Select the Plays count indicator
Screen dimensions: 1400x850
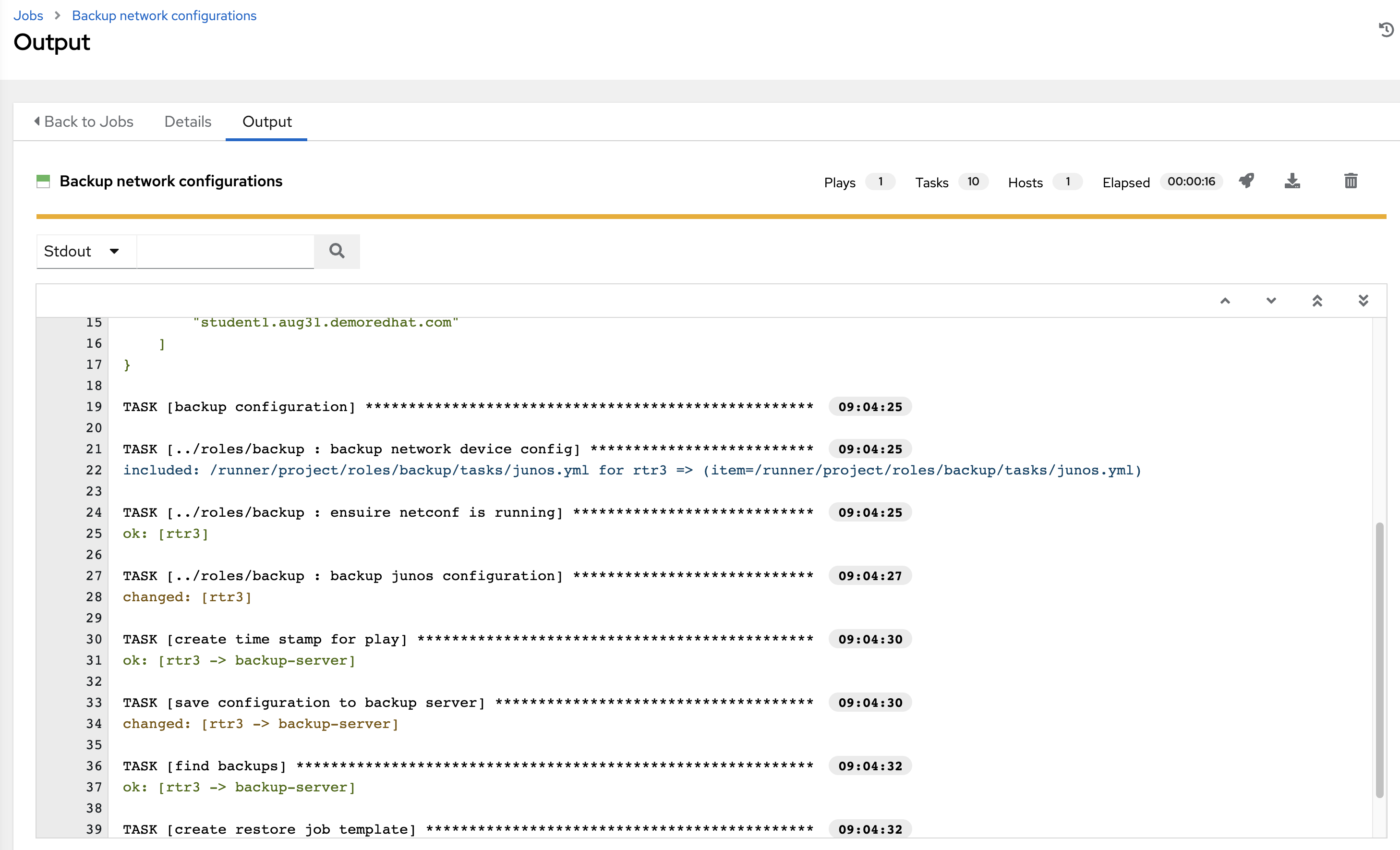point(879,180)
